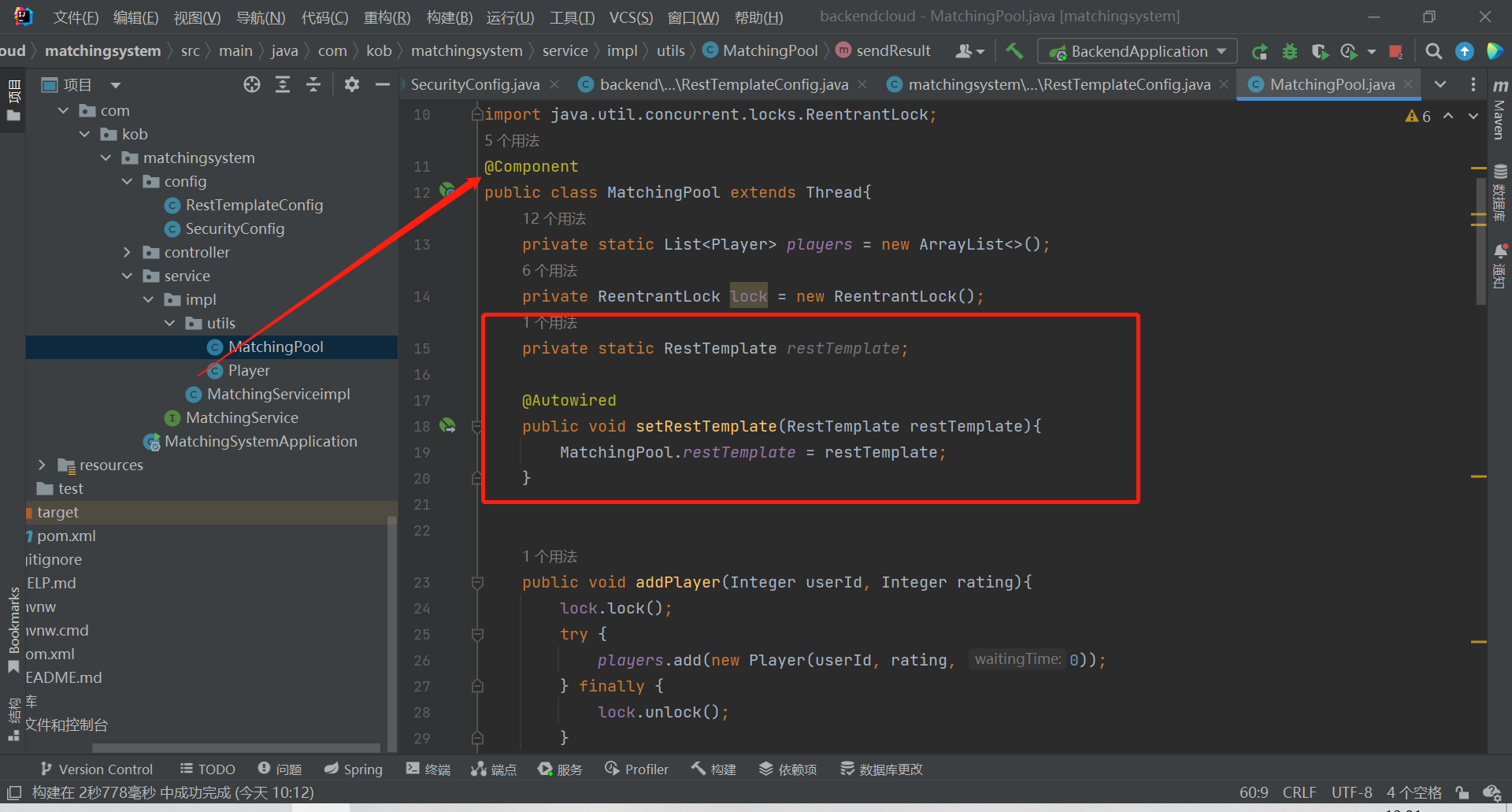Click CRLF line separator in status bar
This screenshot has width=1512, height=812.
(1299, 792)
